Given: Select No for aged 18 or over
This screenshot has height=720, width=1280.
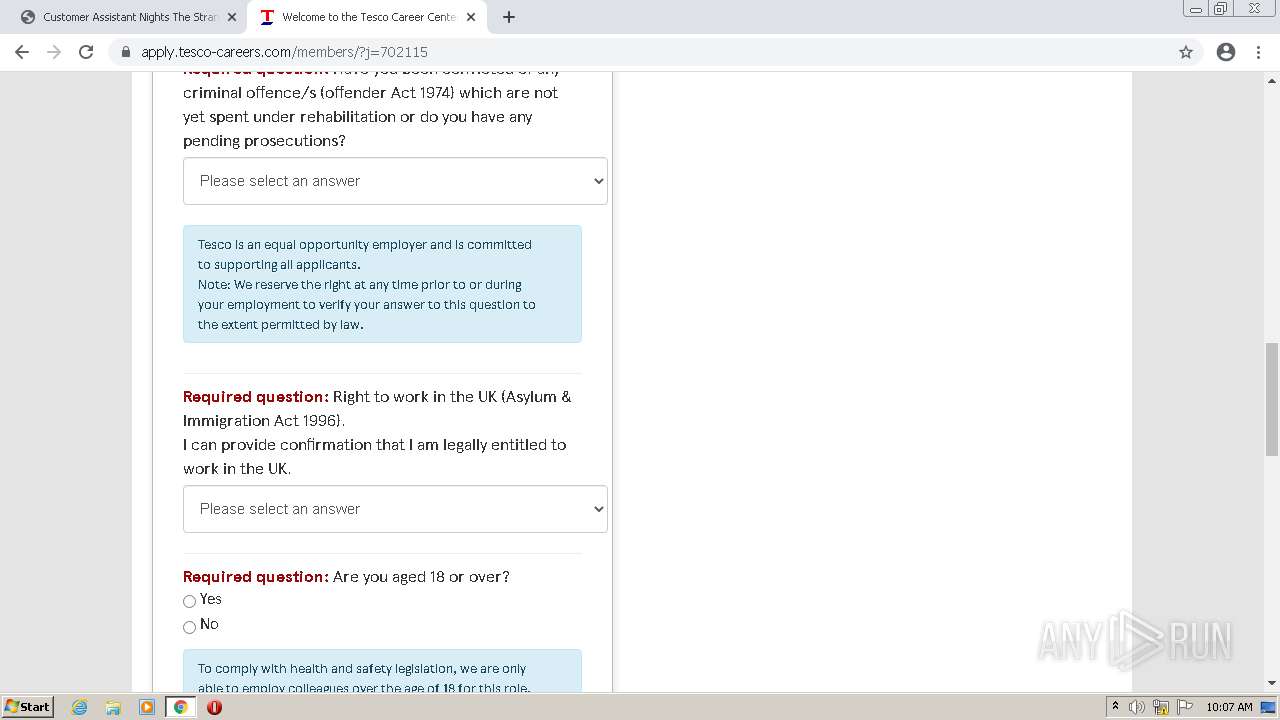Looking at the screenshot, I should pos(189,627).
